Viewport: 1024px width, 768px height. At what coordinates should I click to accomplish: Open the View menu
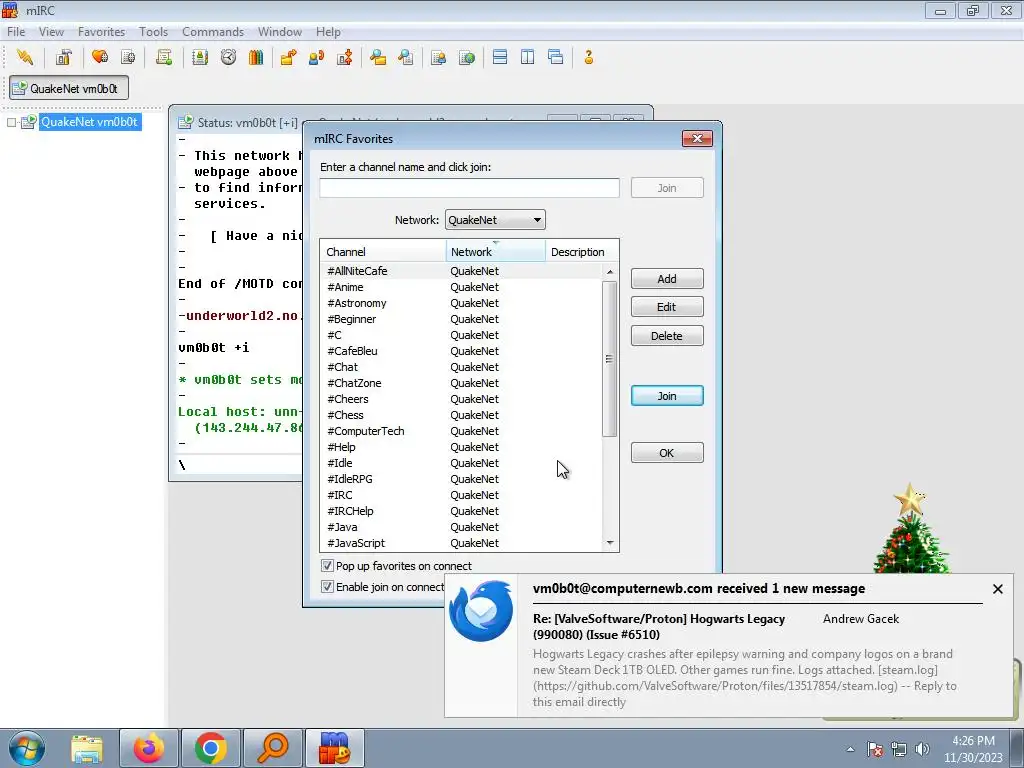point(51,31)
